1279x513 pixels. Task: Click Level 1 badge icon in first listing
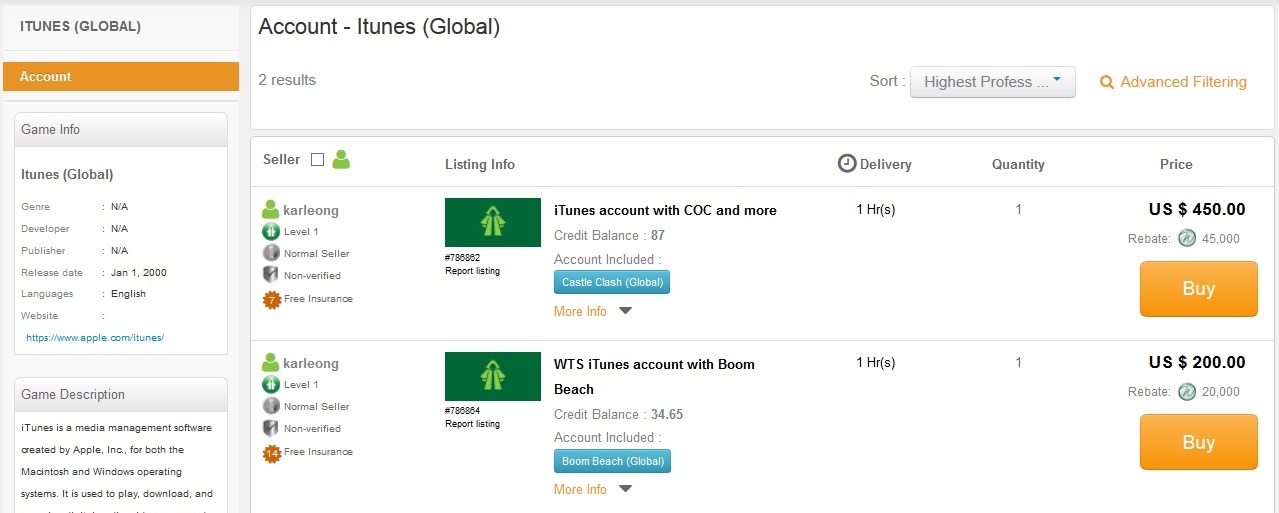[x=270, y=231]
